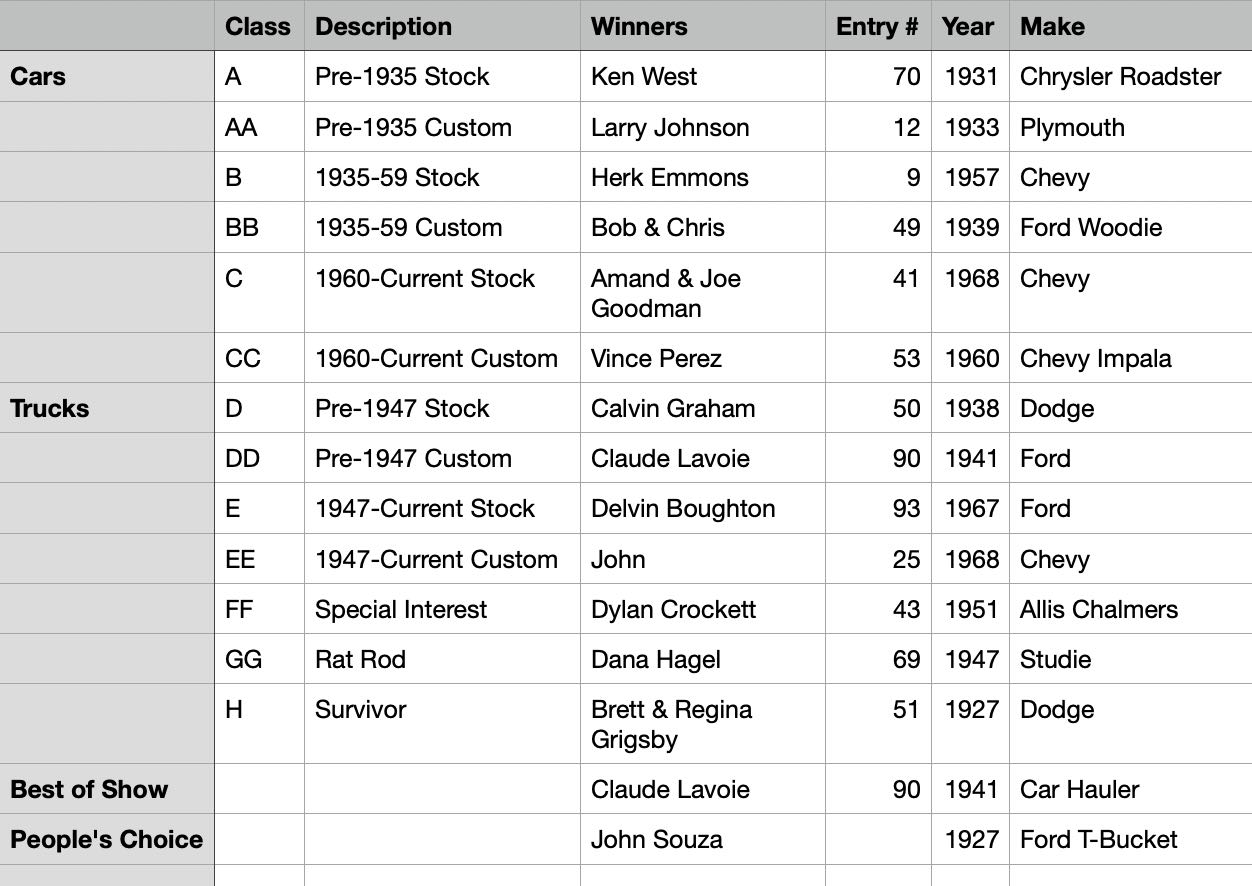Click the Chrysler Roadster make cell
The width and height of the screenshot is (1252, 886).
pos(1130,77)
